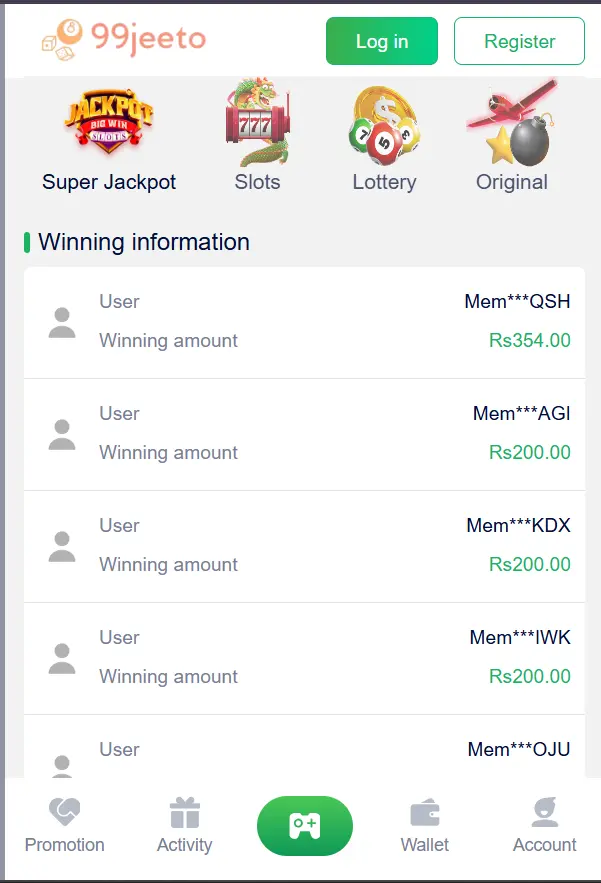The width and height of the screenshot is (601, 883).
Task: Select the Mem***KDX winning entry
Action: [x=305, y=547]
